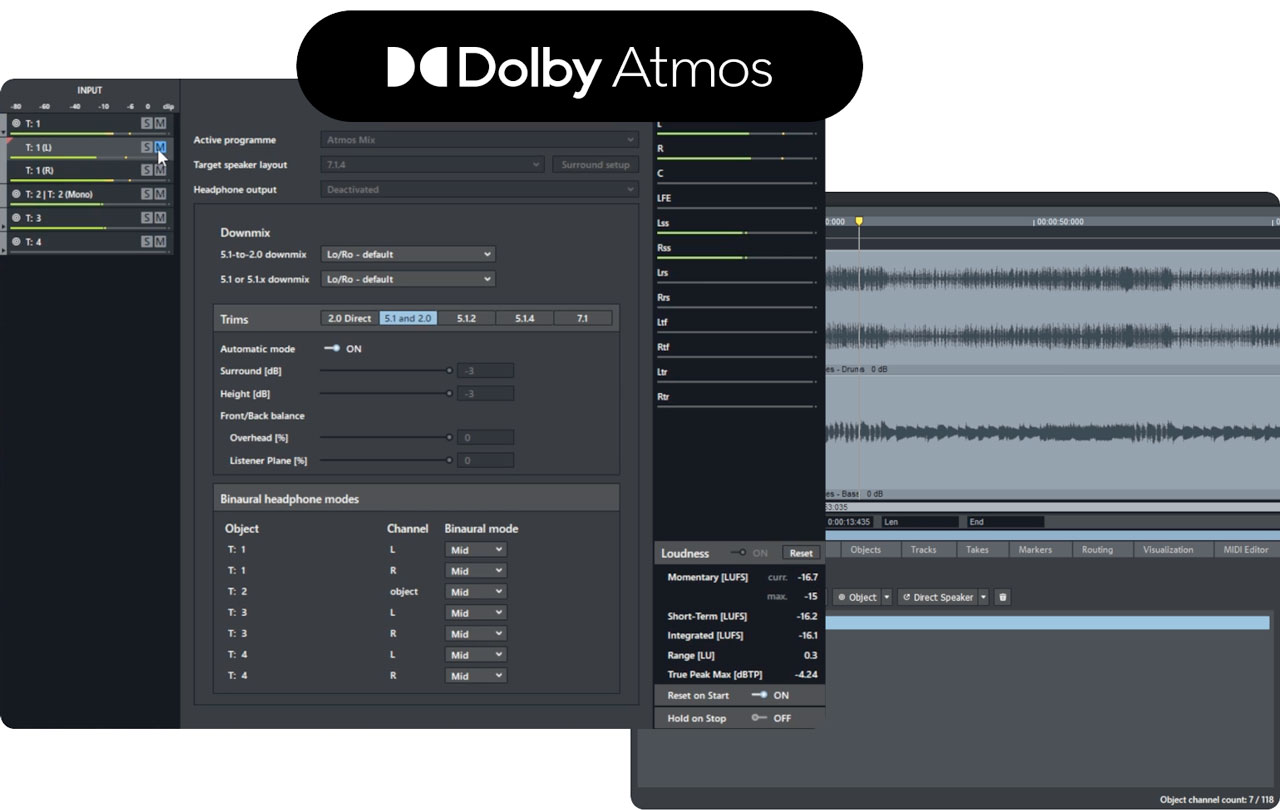The width and height of the screenshot is (1280, 810).
Task: Open the 5.1-to-2.0 downmix dropdown
Action: 408,254
